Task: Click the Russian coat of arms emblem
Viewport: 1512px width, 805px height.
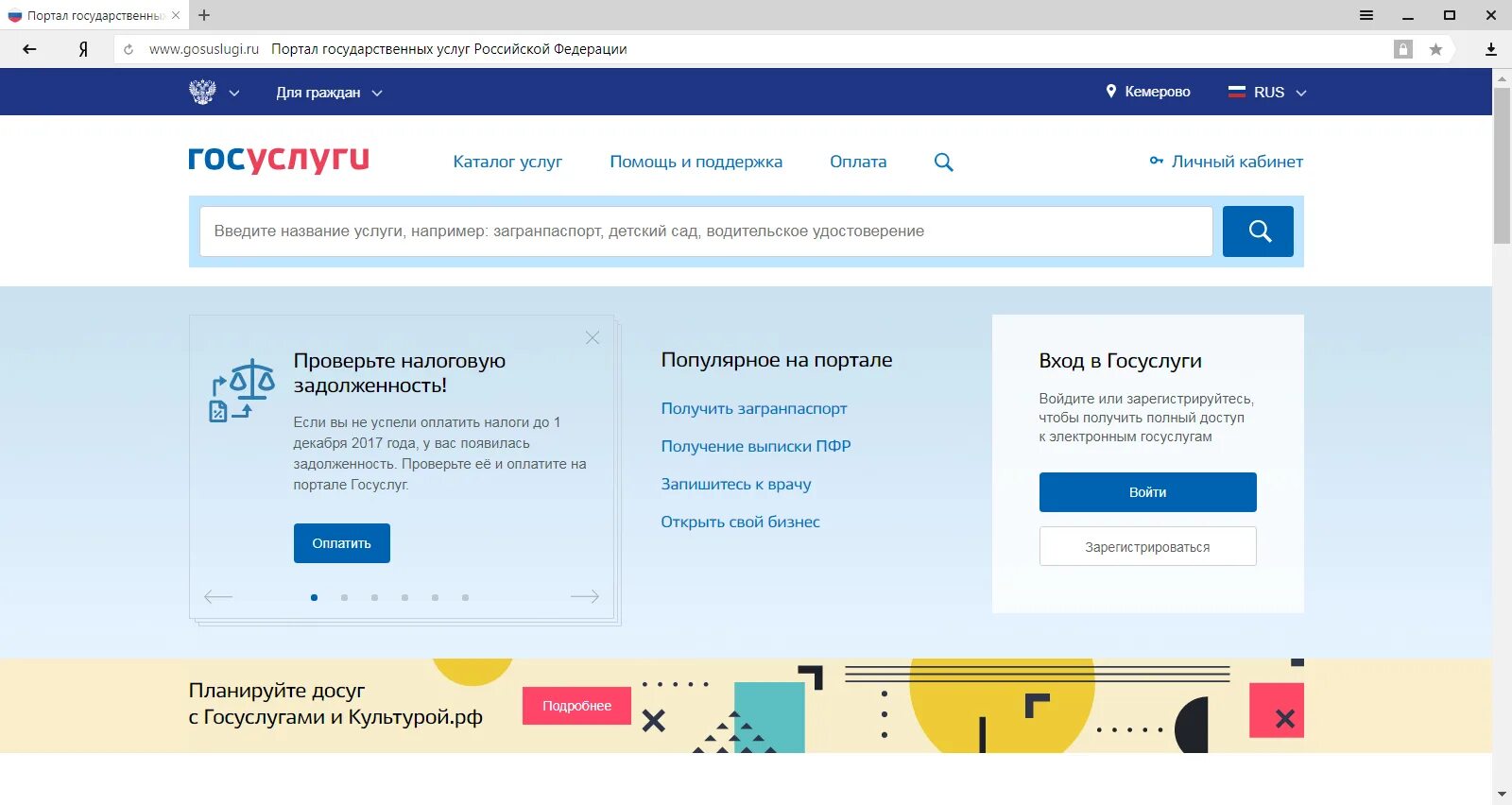Action: [x=202, y=92]
